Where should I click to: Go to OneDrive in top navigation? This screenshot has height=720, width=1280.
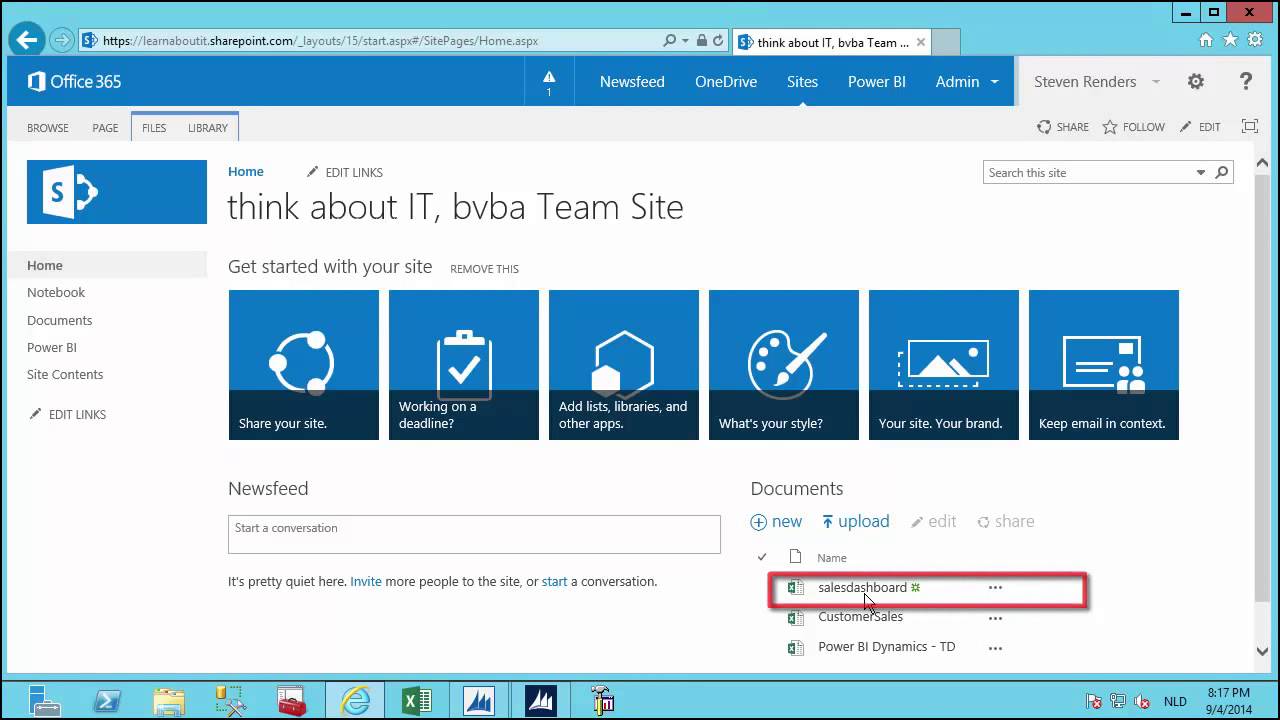(x=726, y=82)
